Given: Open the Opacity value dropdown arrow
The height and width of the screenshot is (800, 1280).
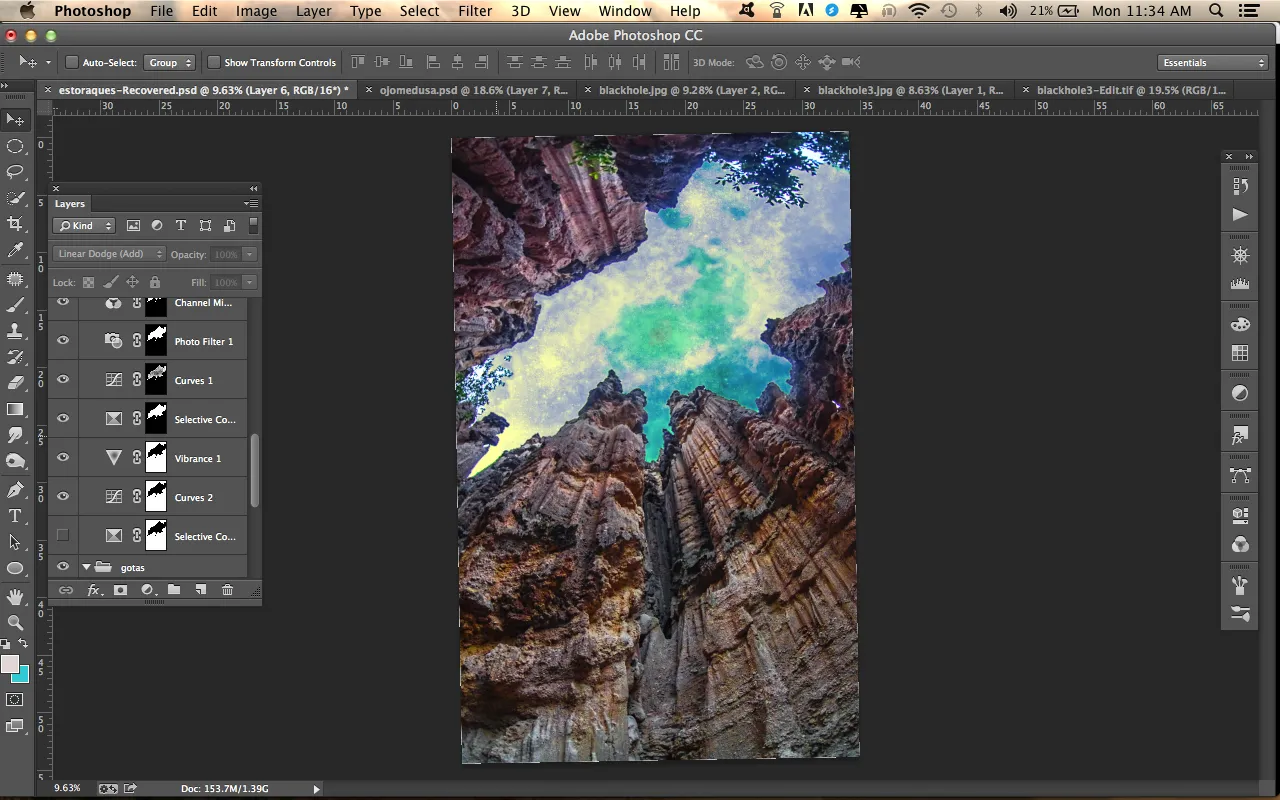Looking at the screenshot, I should pos(250,254).
